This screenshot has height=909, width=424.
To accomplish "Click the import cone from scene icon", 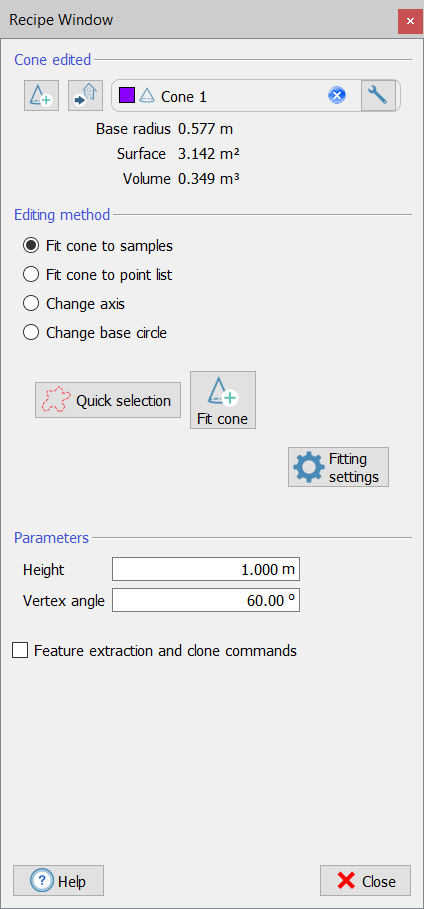I will [x=86, y=95].
